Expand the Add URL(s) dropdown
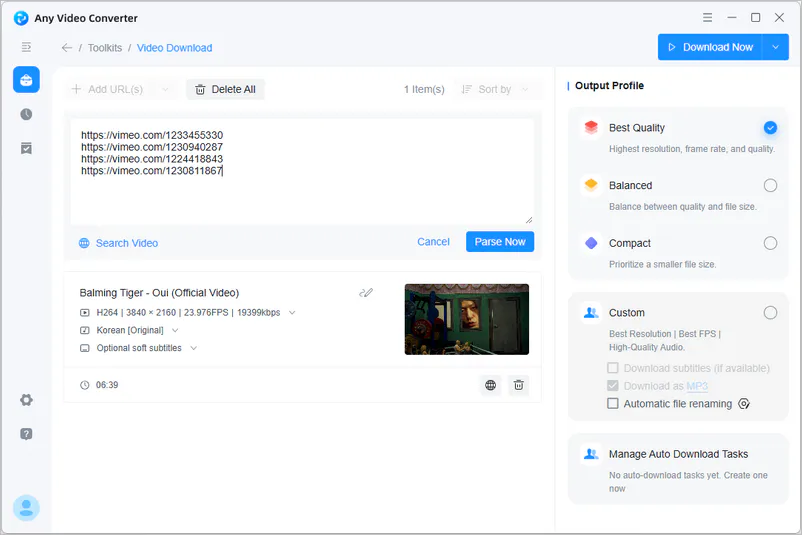802x535 pixels. click(165, 90)
